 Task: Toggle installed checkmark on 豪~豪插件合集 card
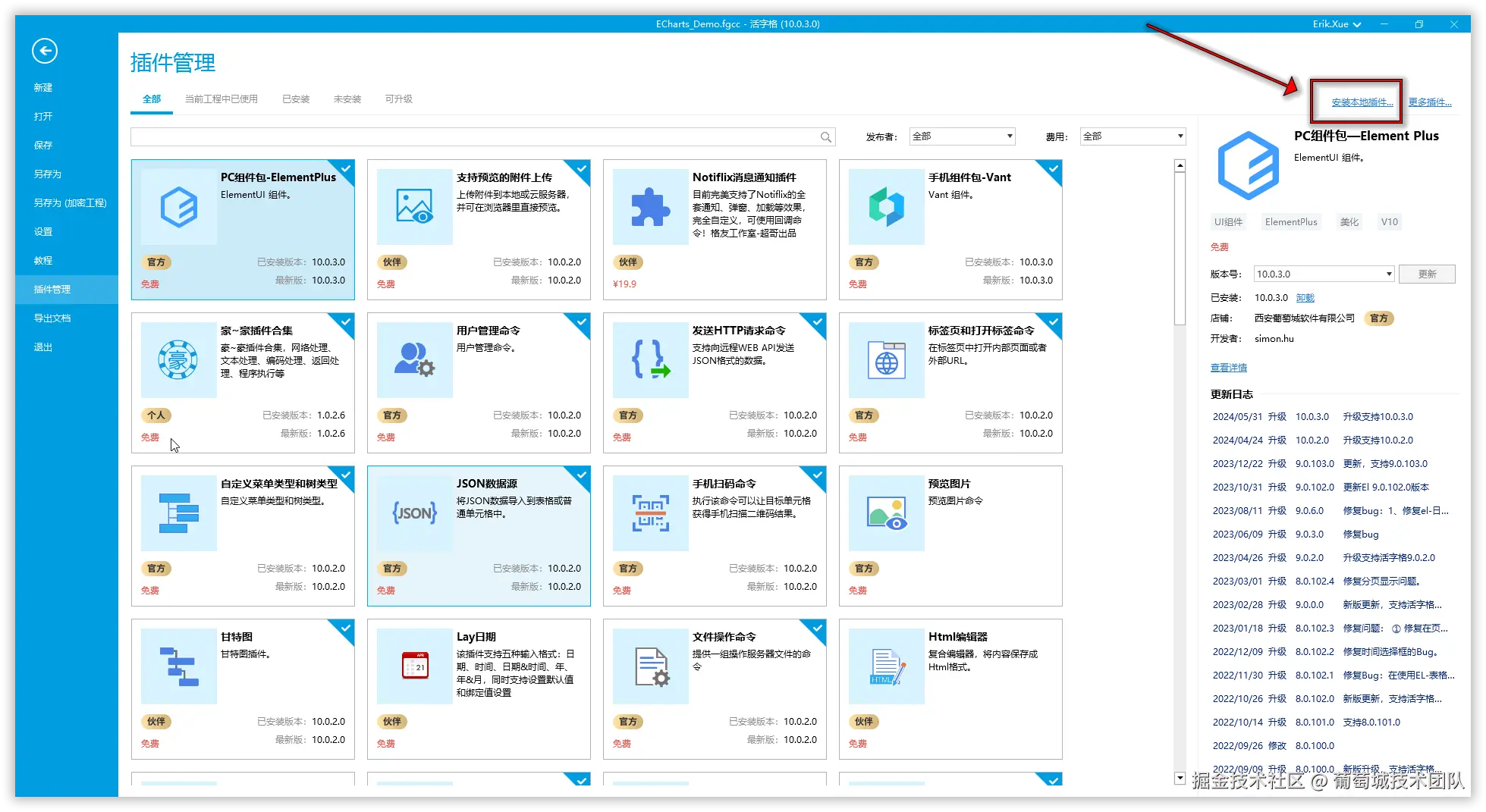(345, 322)
